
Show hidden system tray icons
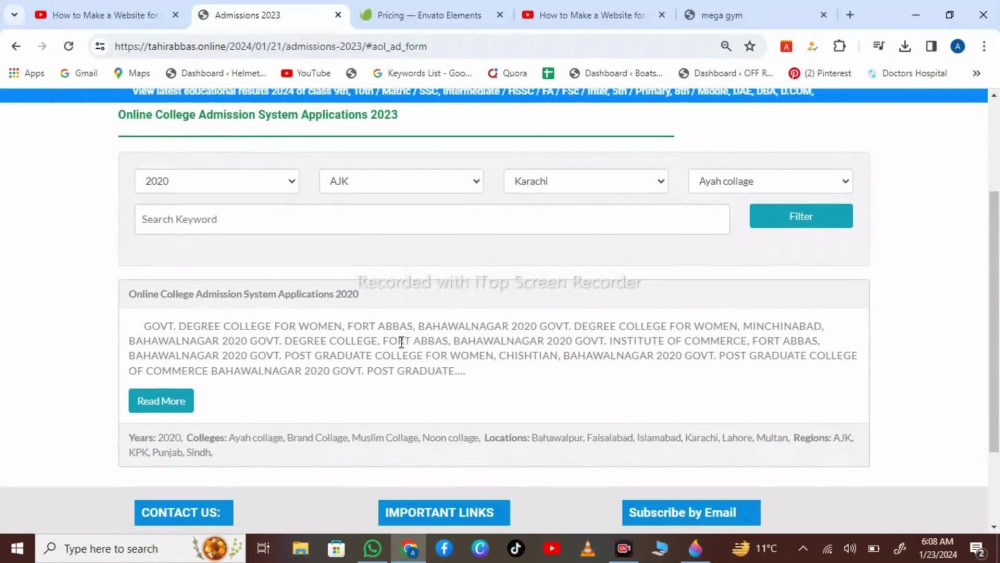803,548
